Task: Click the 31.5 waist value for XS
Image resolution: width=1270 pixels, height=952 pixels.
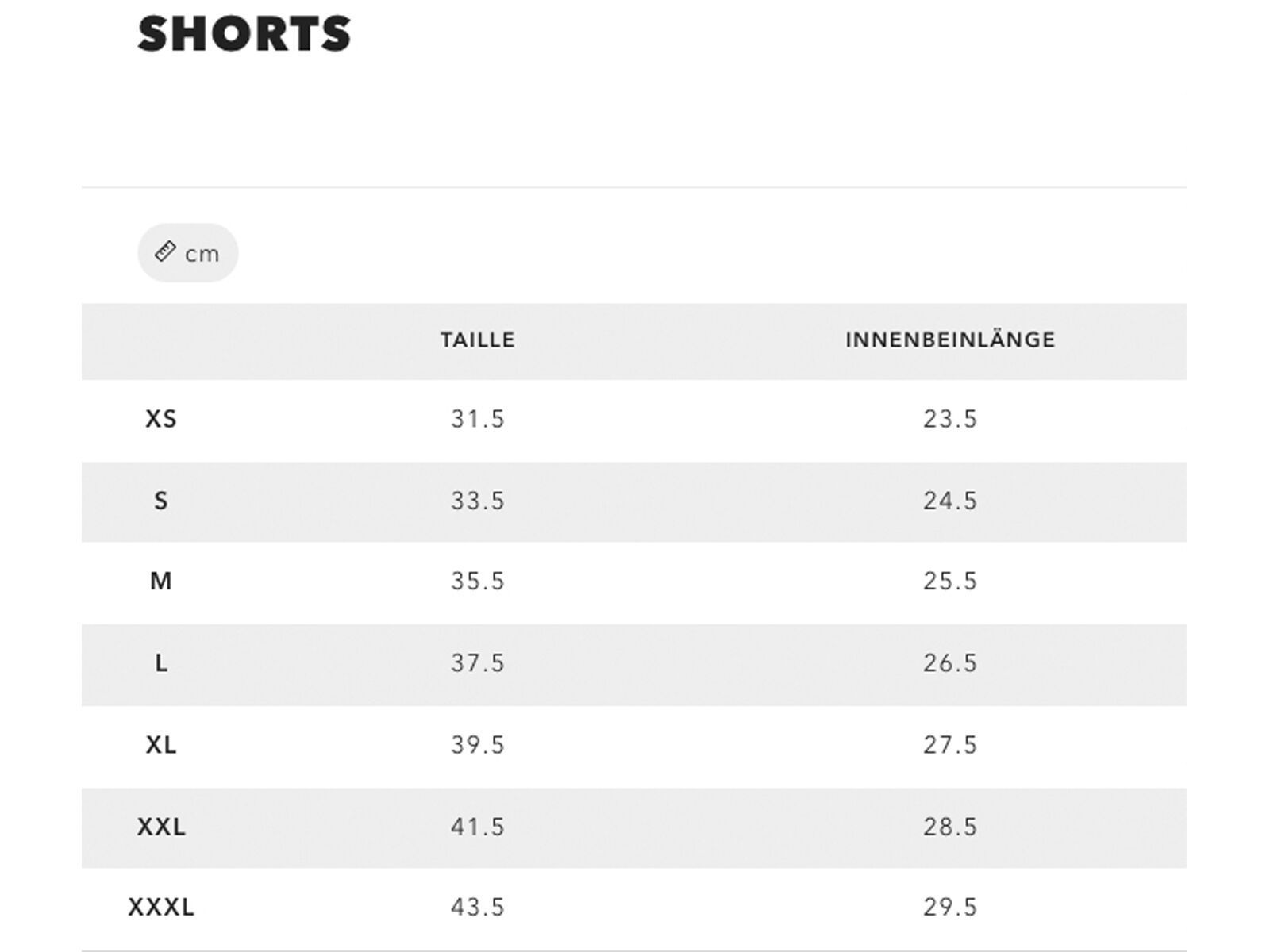Action: pyautogui.click(x=476, y=419)
